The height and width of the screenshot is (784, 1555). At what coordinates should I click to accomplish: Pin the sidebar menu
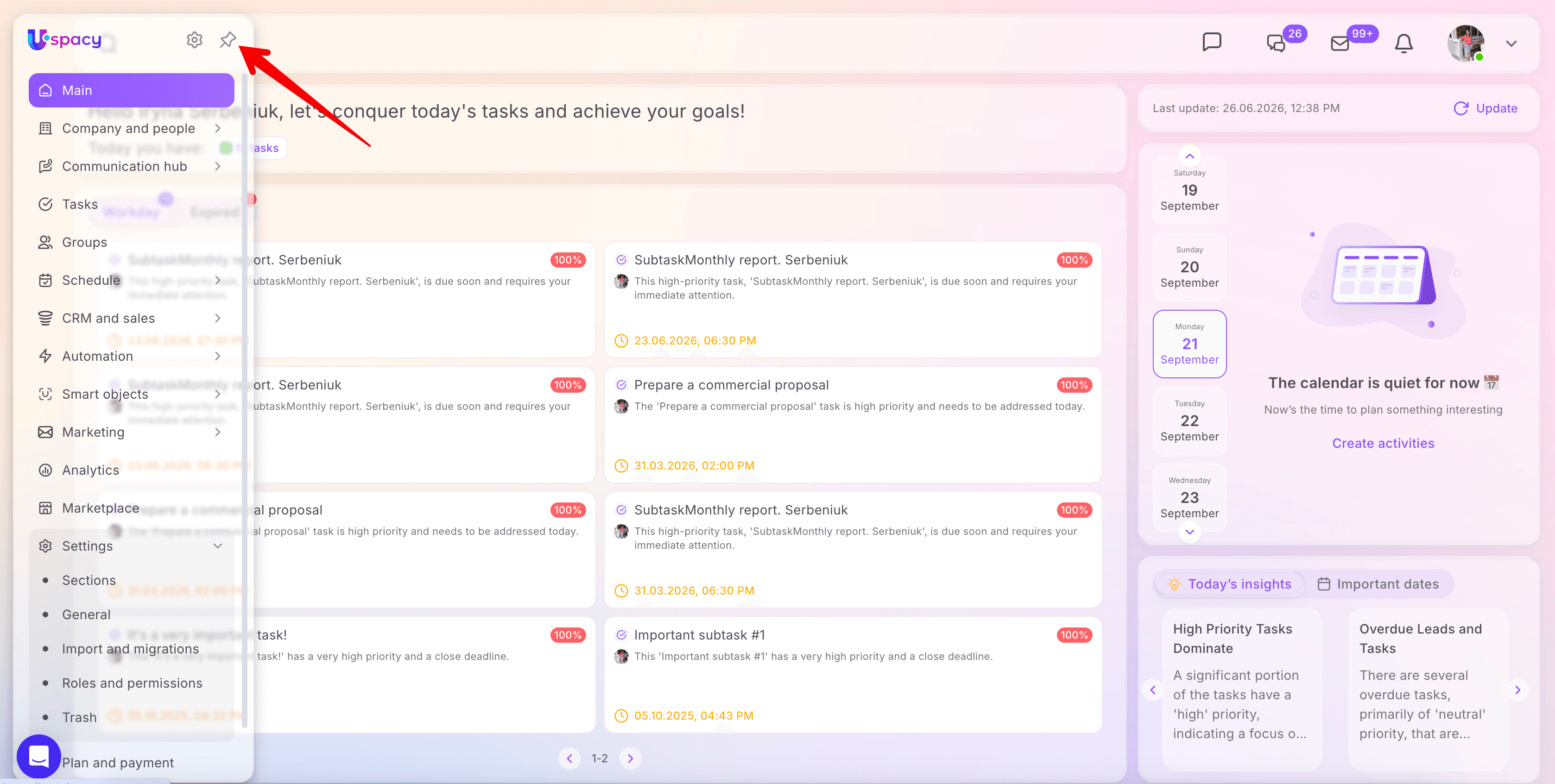(x=228, y=40)
